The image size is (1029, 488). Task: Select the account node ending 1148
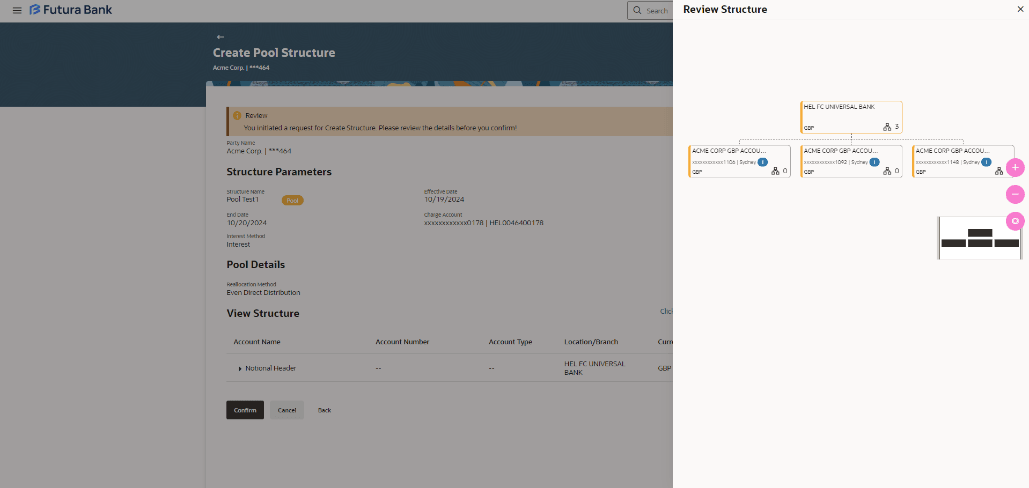963,161
